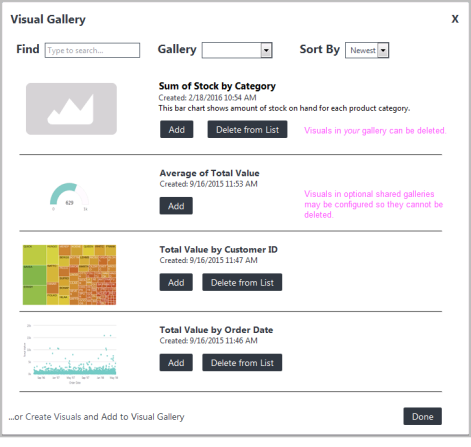This screenshot has width=471, height=447.
Task: Add Sum of Stock by Category visual
Action: coord(177,129)
